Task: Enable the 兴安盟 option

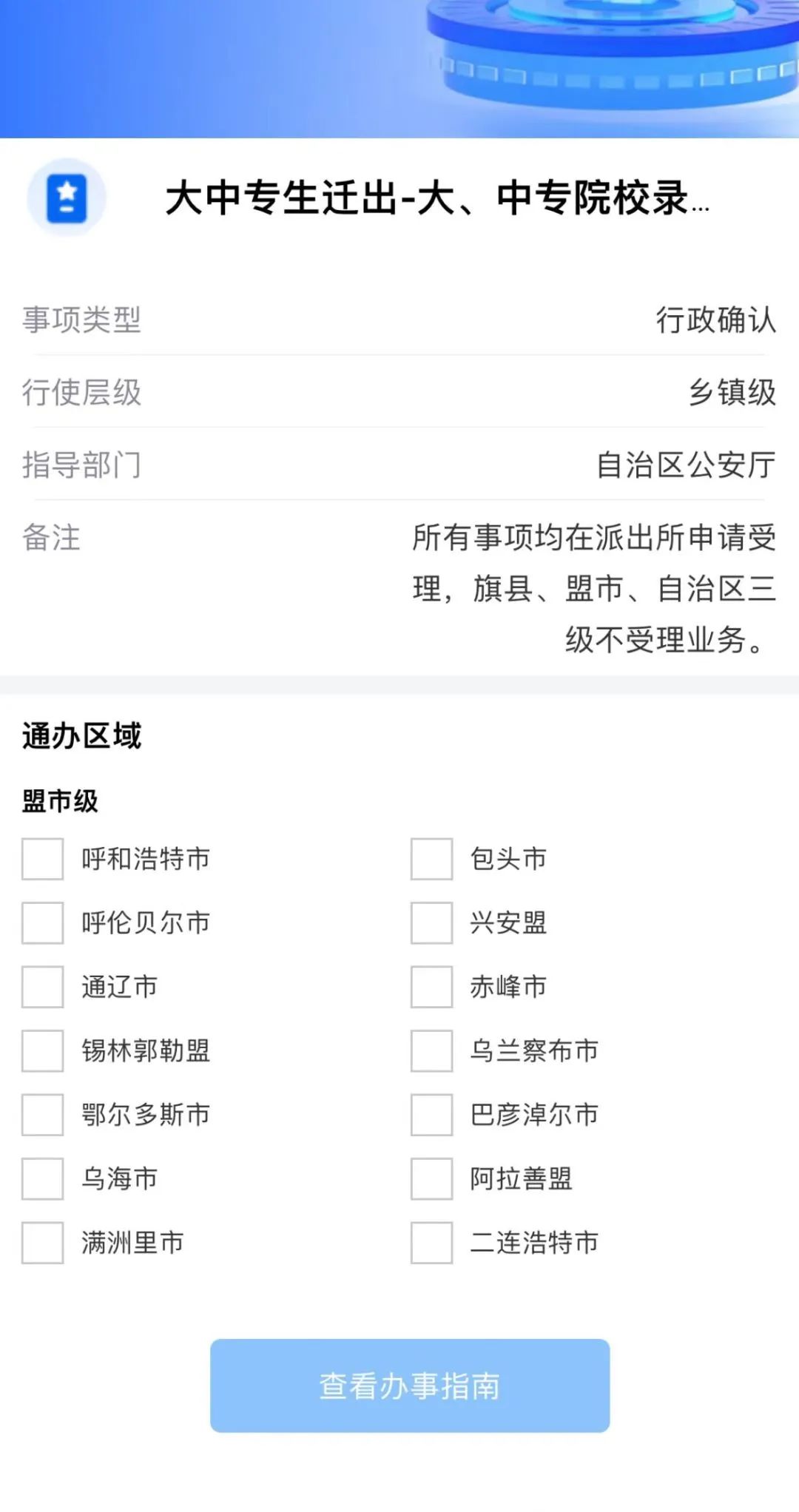Action: pos(431,922)
